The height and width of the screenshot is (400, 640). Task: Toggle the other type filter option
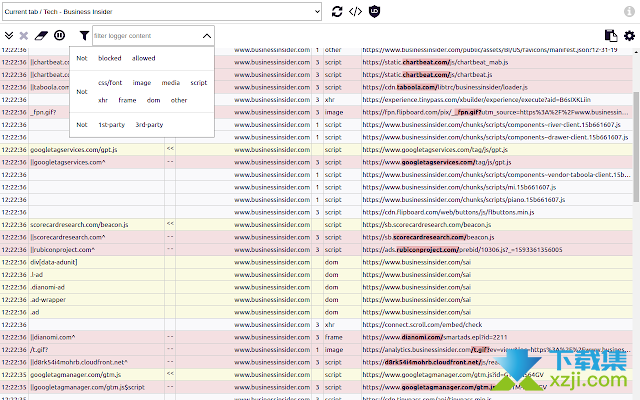pyautogui.click(x=179, y=100)
